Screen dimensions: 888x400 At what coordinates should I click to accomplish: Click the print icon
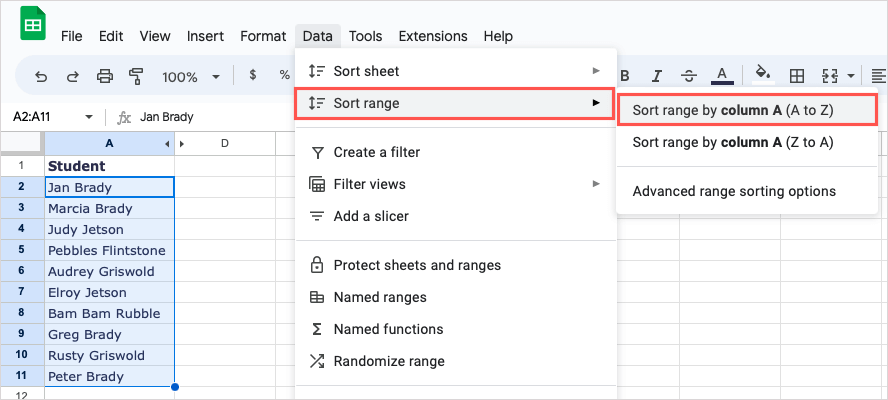tap(104, 76)
